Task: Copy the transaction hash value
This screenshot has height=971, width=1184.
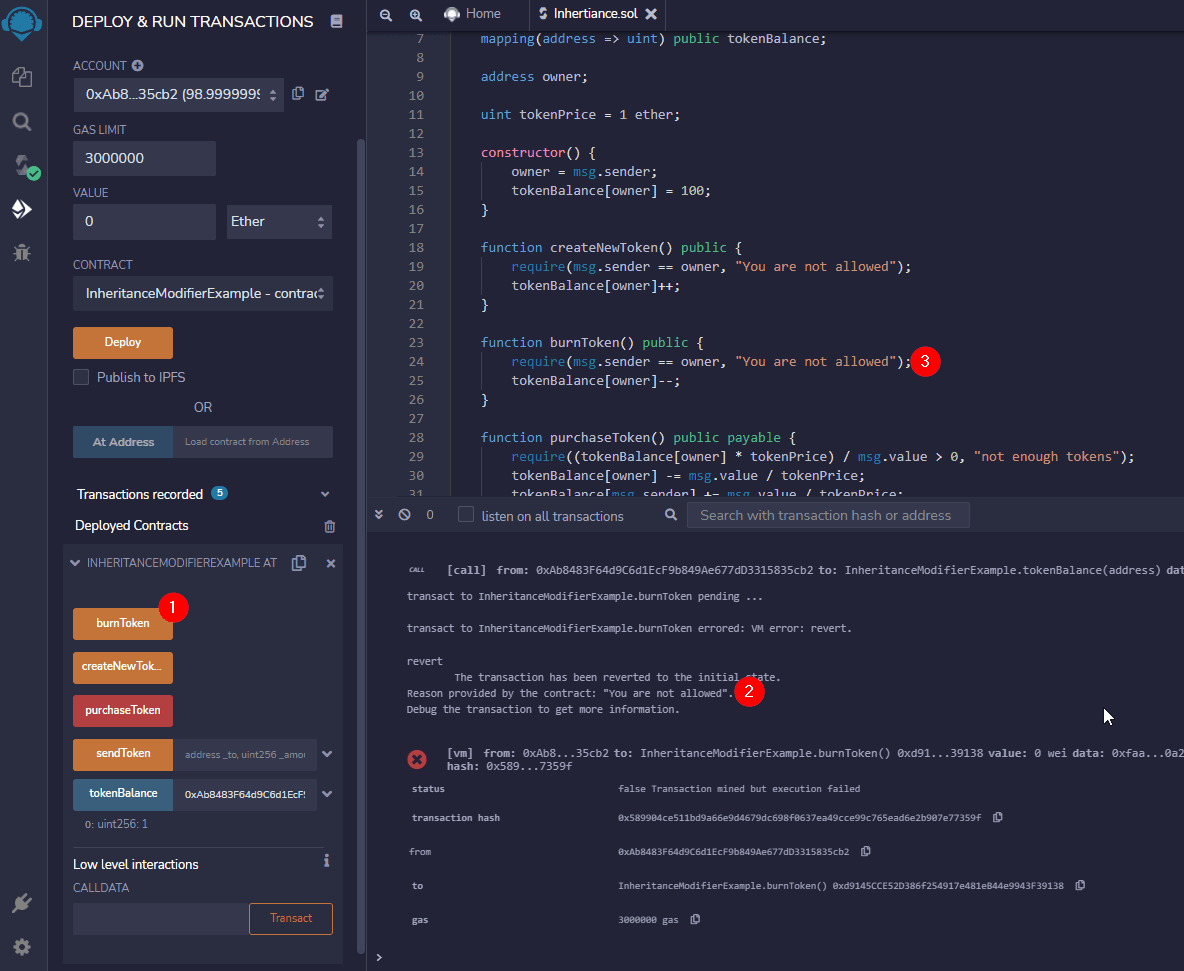Action: [x=997, y=818]
